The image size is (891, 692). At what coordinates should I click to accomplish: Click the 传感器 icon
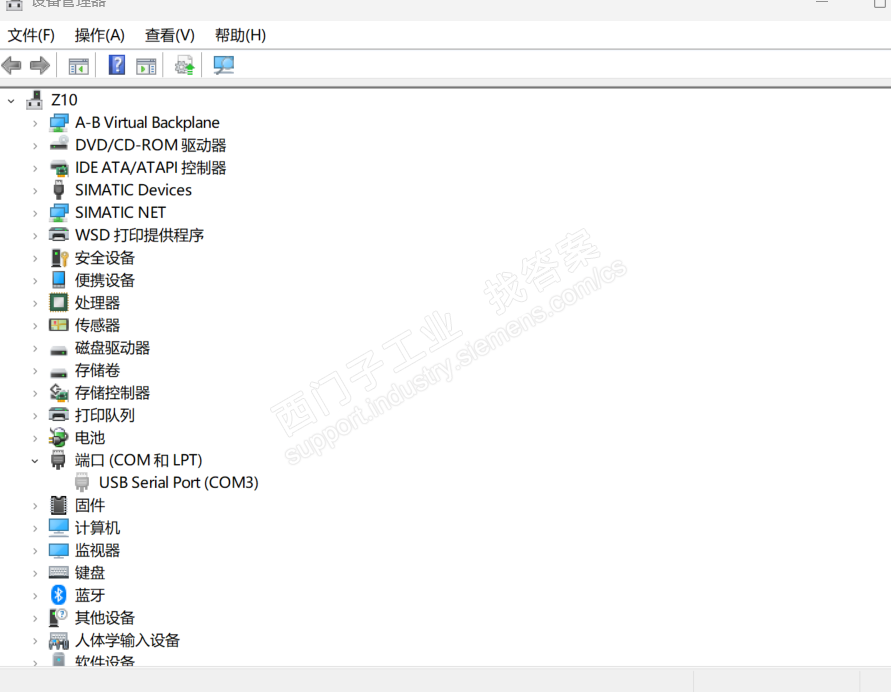pos(59,325)
